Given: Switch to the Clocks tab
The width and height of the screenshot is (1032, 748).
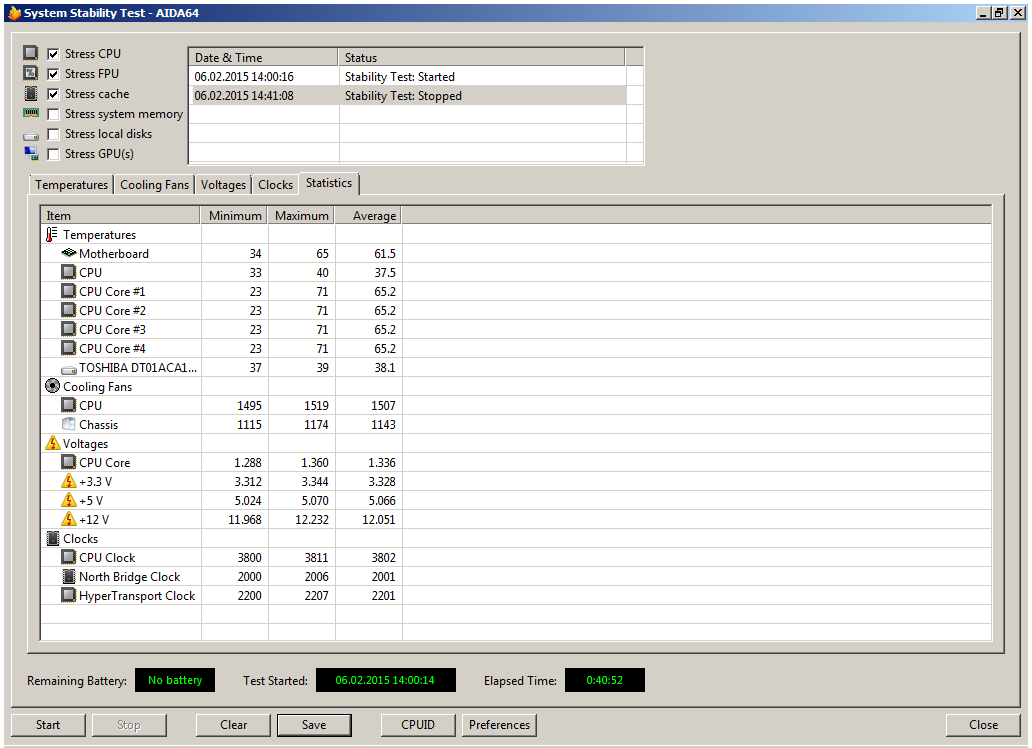Looking at the screenshot, I should pos(275,185).
